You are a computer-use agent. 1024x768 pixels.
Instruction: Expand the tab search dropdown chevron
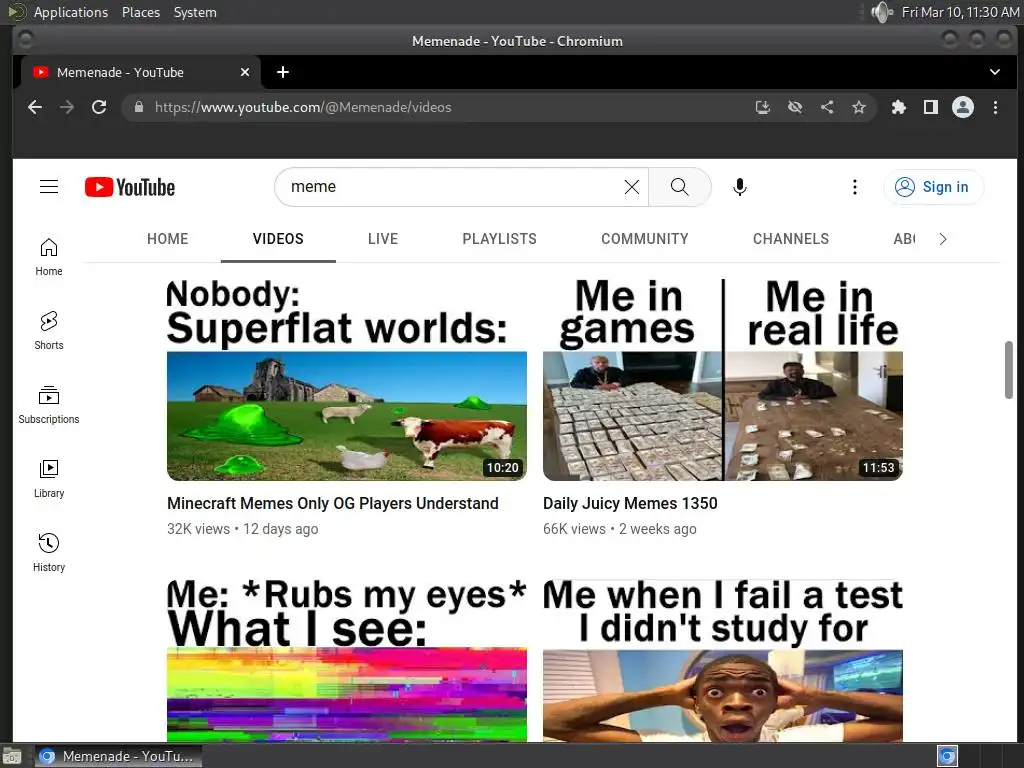point(995,72)
